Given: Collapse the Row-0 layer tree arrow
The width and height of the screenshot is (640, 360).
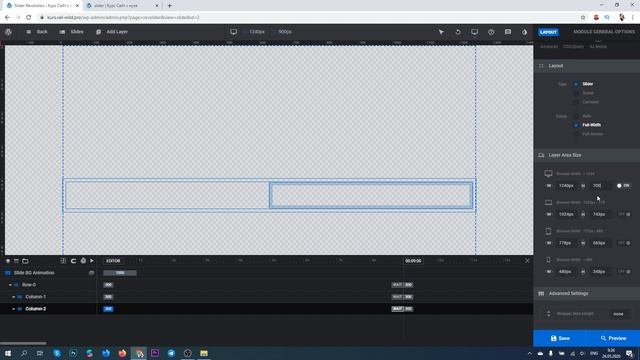Looking at the screenshot, I should tap(10, 285).
